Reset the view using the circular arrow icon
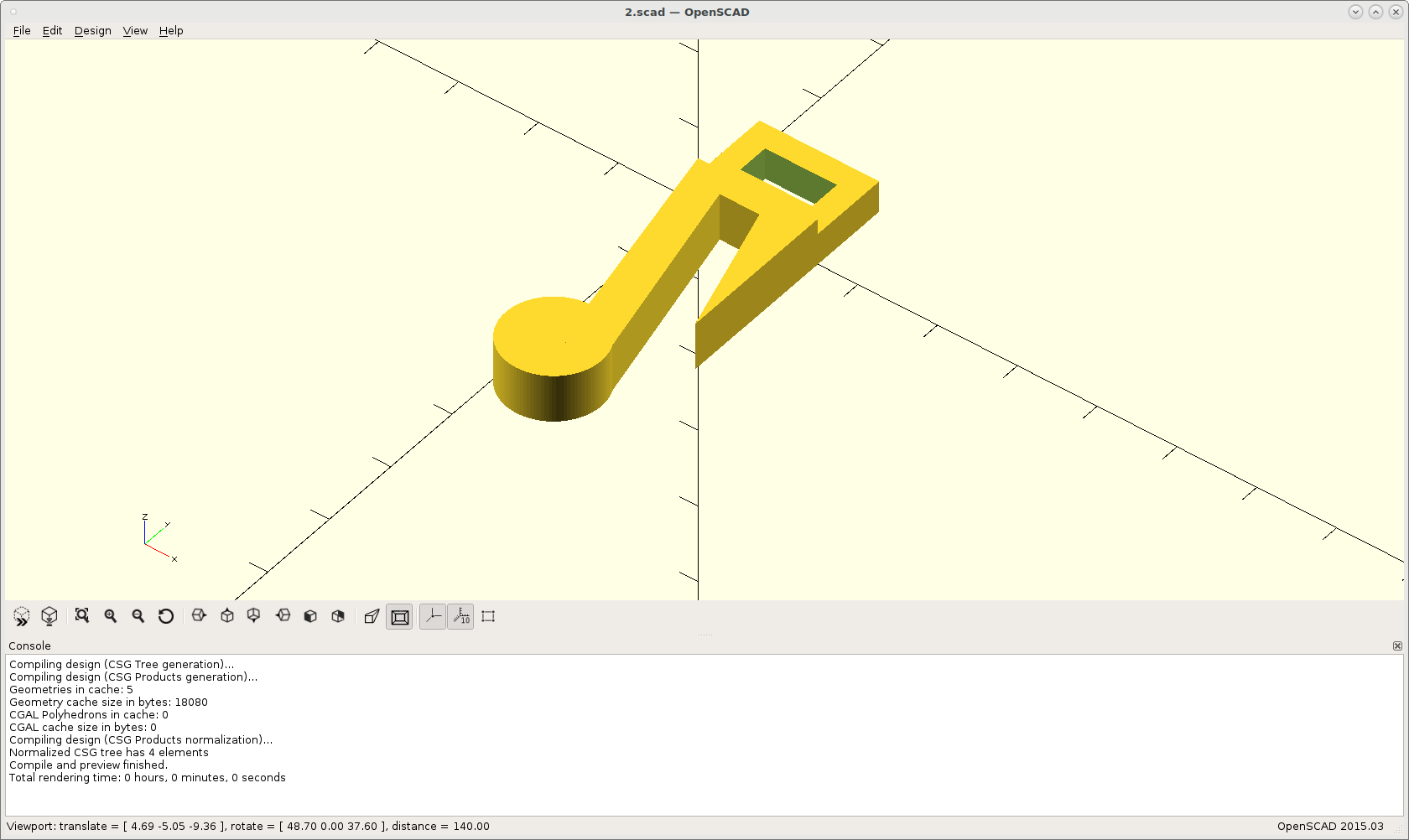Screen dimensions: 1409x840 coord(166,616)
